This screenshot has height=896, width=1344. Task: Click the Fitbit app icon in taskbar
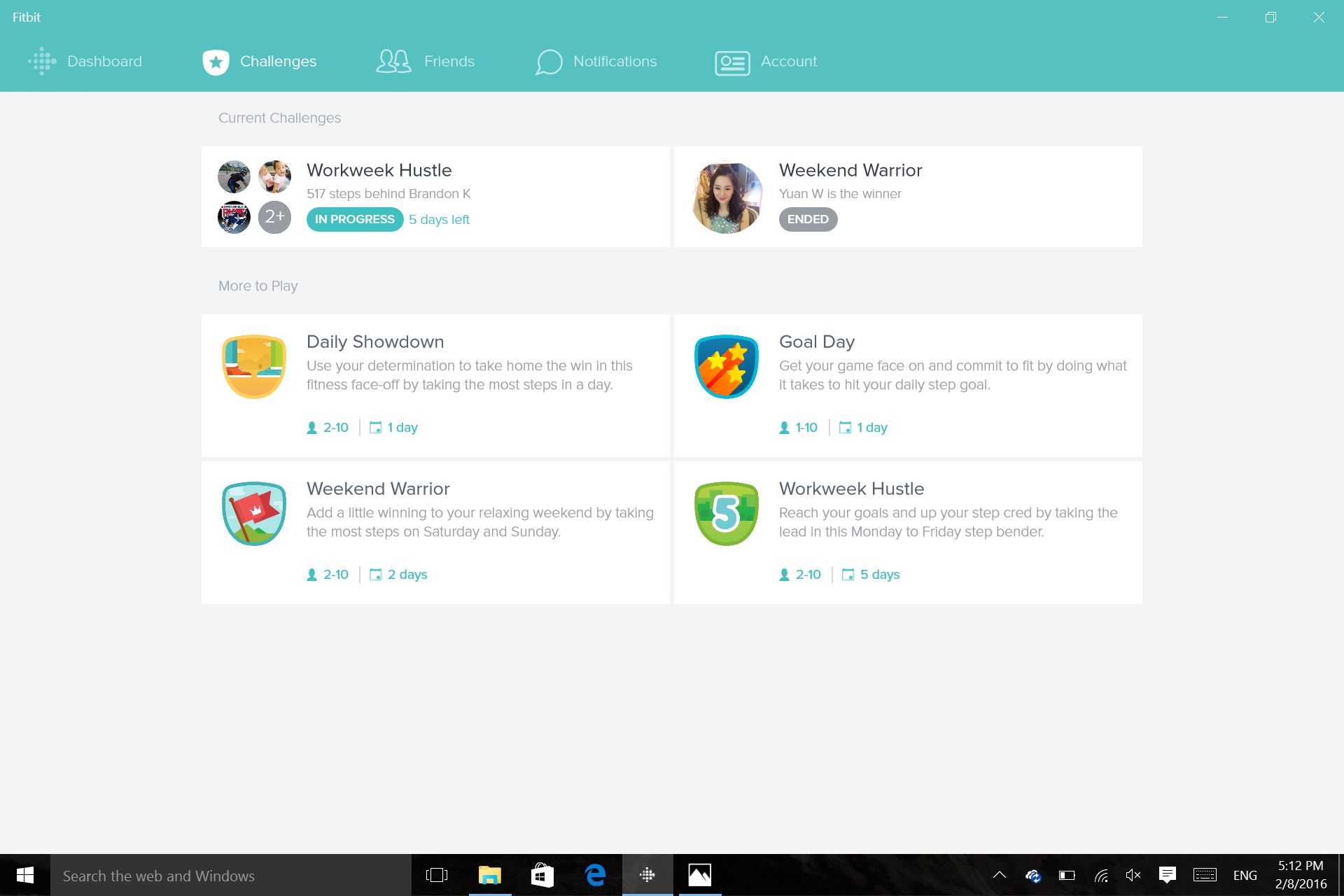click(x=648, y=875)
